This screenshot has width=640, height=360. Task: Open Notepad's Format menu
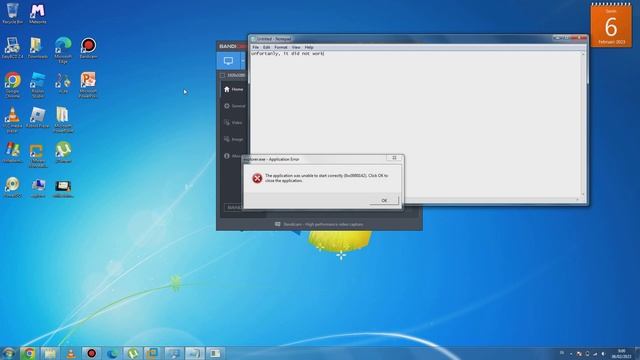[x=281, y=47]
